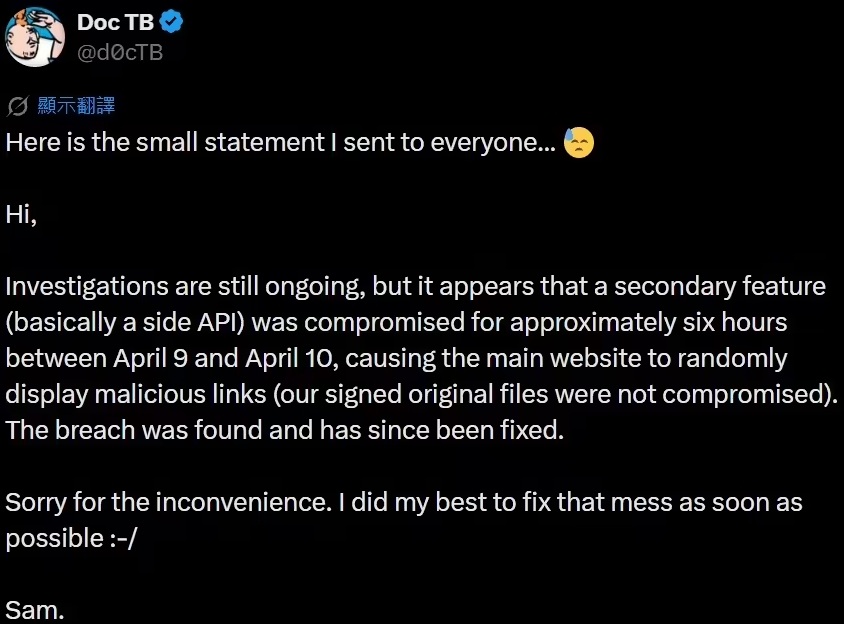Screen dimensions: 844x624
Task: Show translation via the 顯示翻譯 button
Action: point(76,107)
